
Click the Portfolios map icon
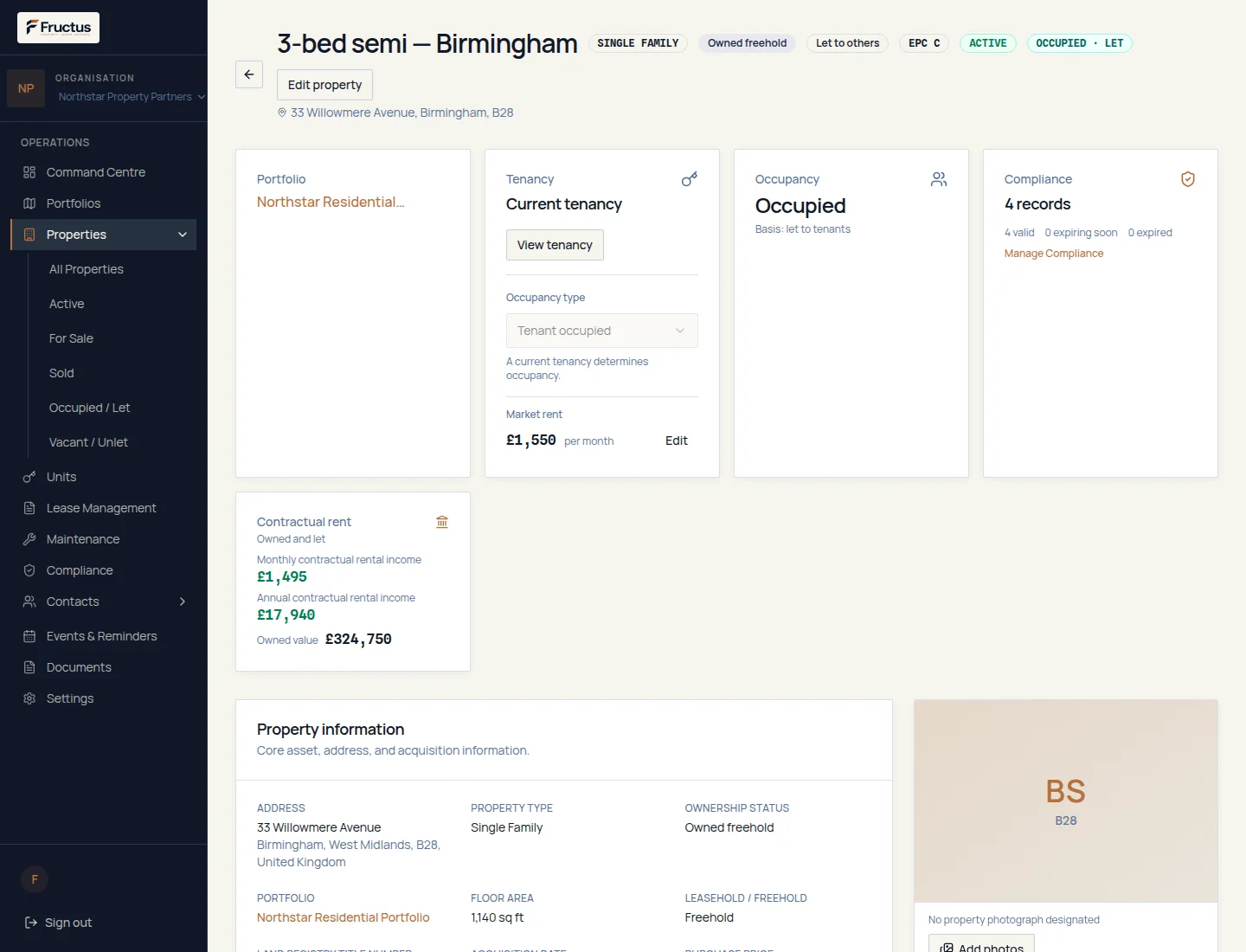pyautogui.click(x=29, y=203)
